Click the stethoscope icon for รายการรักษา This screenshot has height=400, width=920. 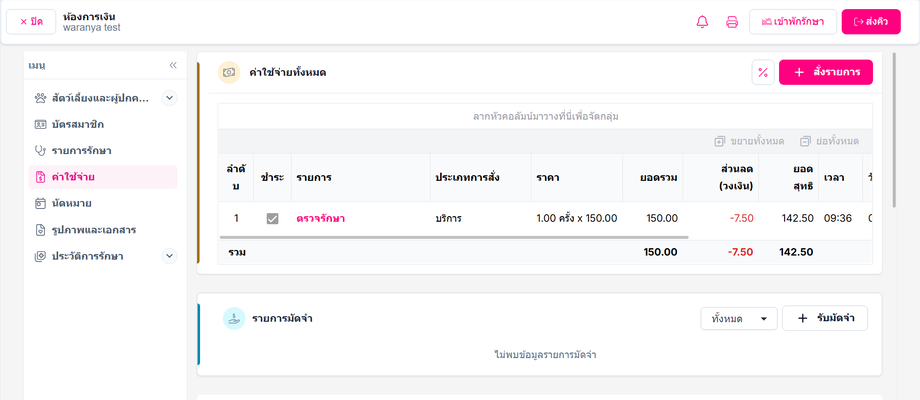click(x=40, y=151)
